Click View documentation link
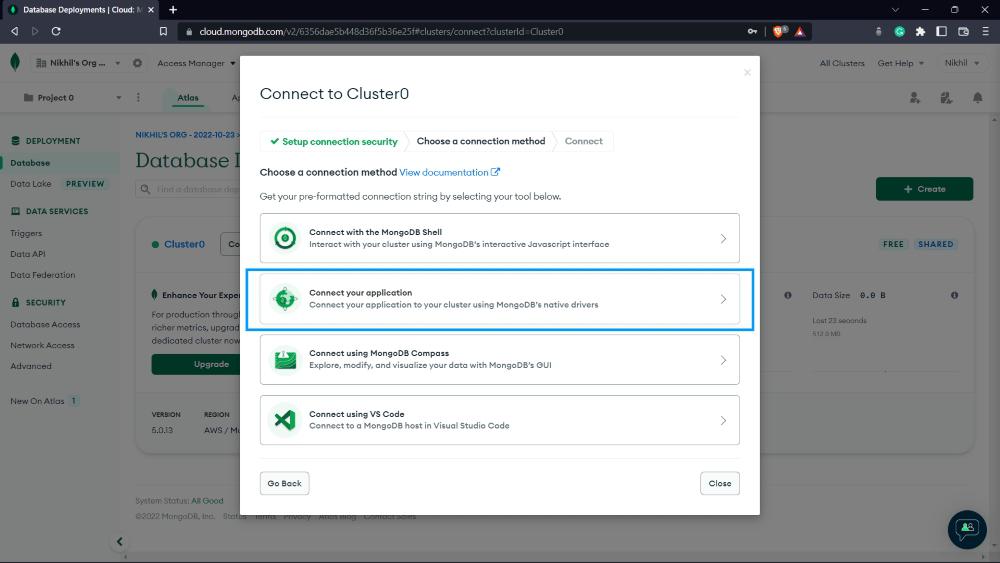The width and height of the screenshot is (1000, 563). [x=450, y=172]
